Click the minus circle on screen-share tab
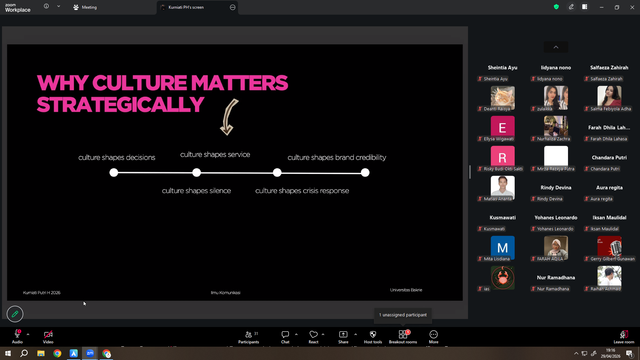Viewport: 640px width, 360px height. coord(233,7)
